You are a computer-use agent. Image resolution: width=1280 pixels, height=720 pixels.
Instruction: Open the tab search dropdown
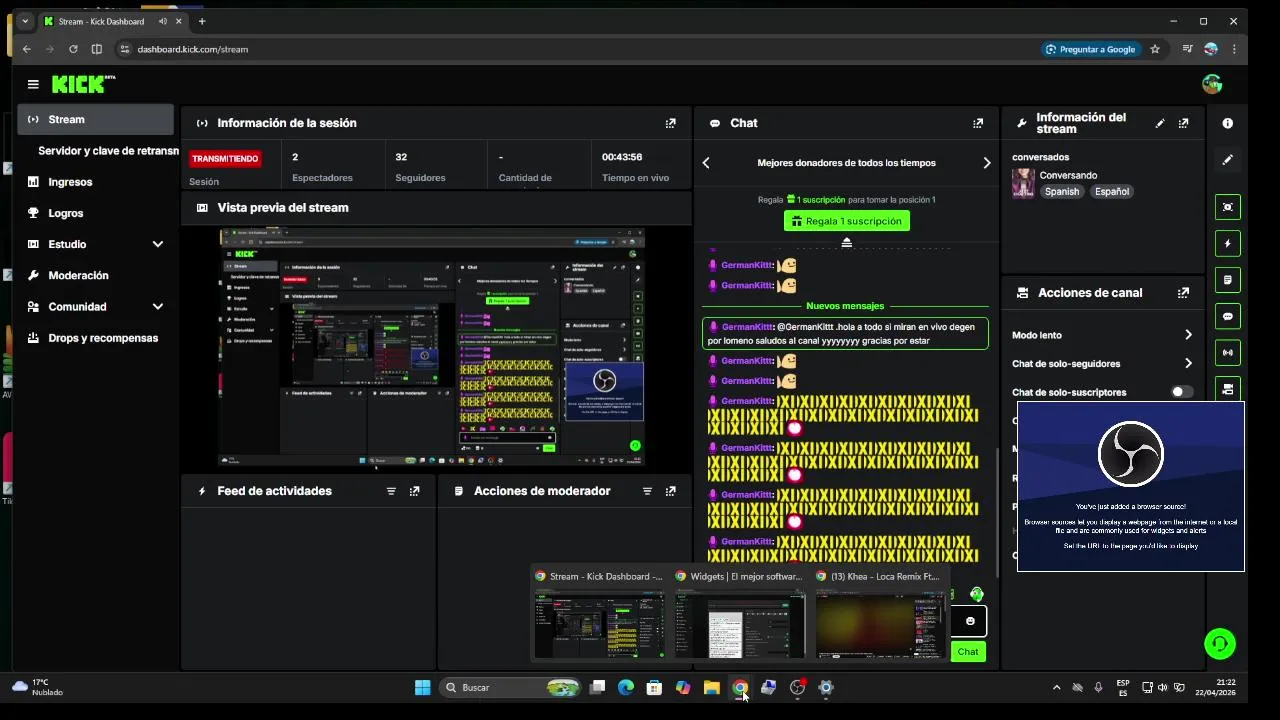coord(25,21)
